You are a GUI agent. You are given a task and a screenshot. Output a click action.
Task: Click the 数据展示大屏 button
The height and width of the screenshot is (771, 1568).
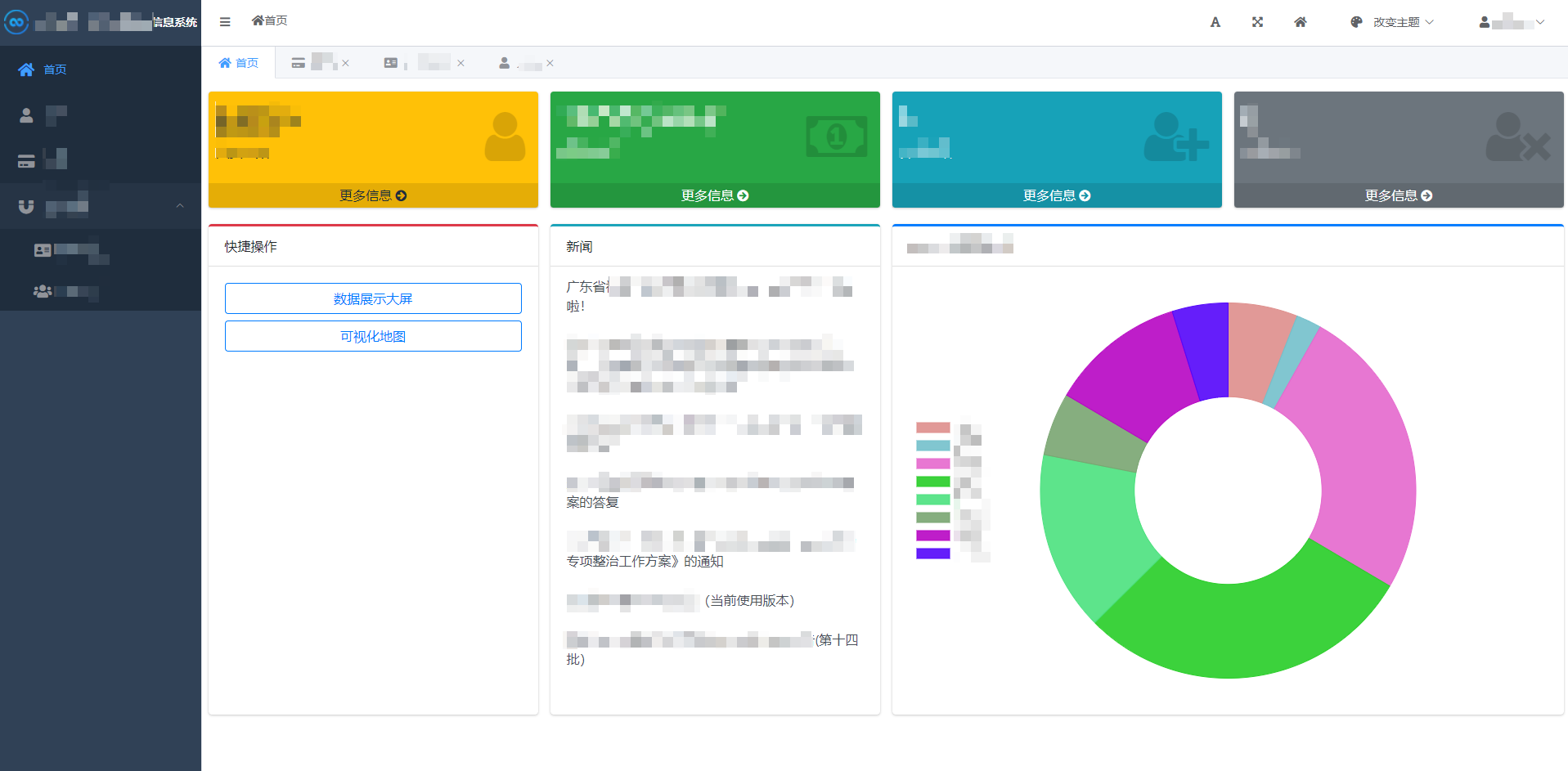(373, 298)
